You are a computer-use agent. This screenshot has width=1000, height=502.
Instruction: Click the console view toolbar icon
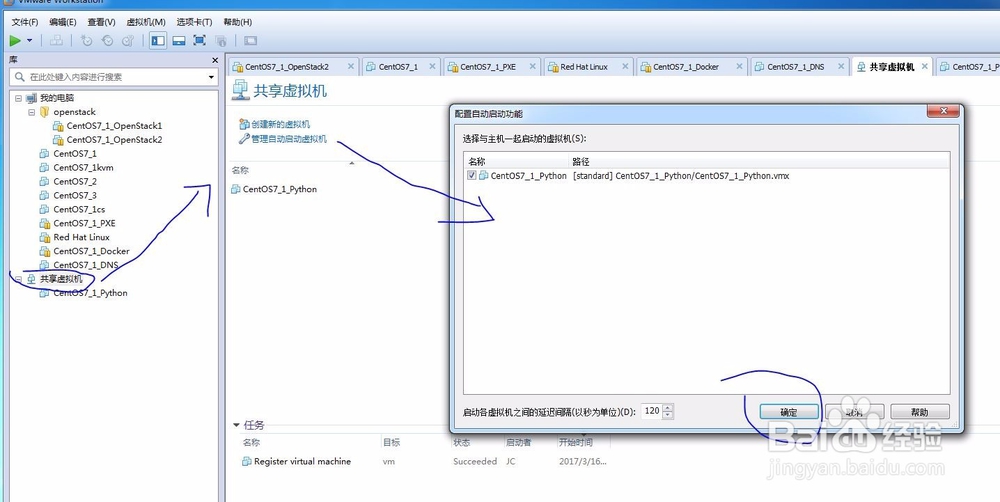pyautogui.click(x=251, y=41)
